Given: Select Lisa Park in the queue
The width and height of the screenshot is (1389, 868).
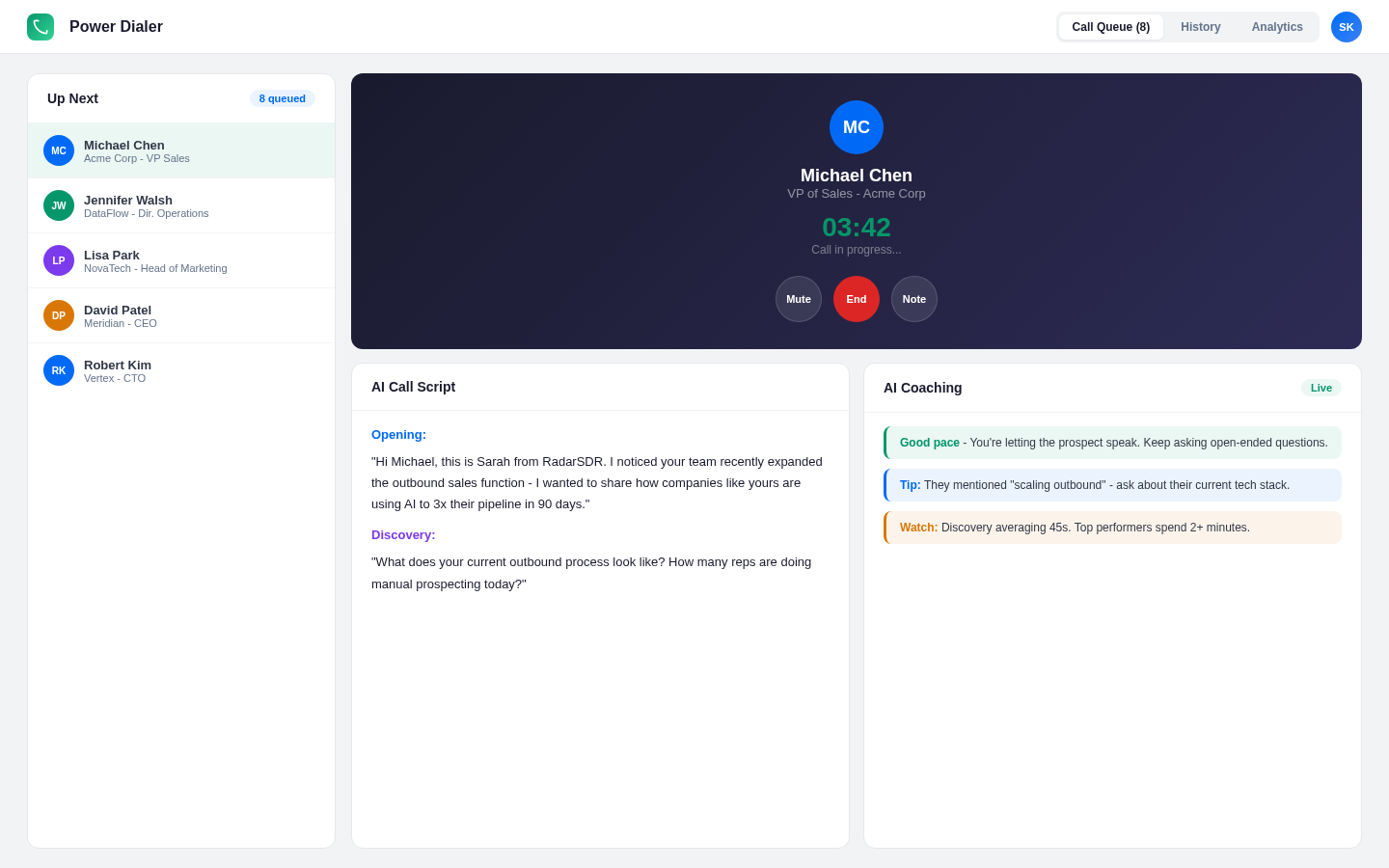Looking at the screenshot, I should (181, 260).
